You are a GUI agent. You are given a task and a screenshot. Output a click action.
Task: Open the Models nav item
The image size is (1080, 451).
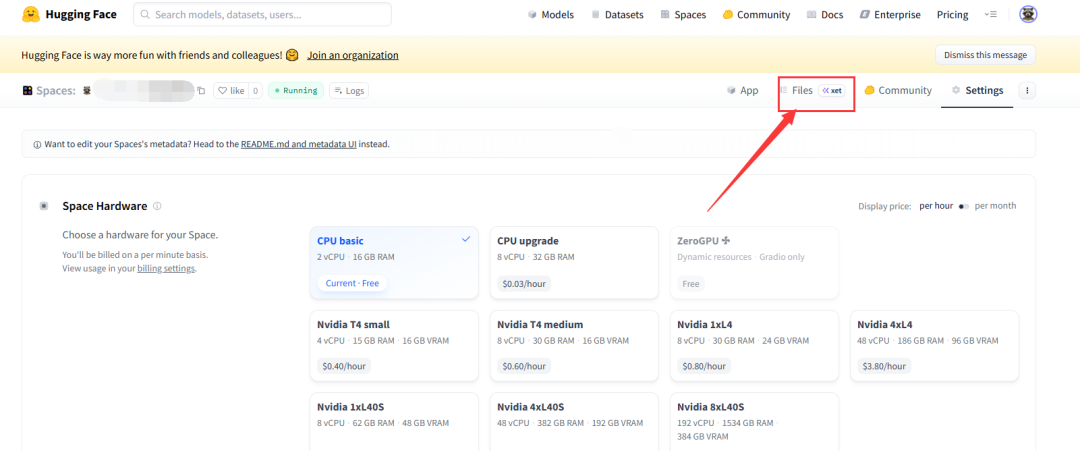point(550,14)
